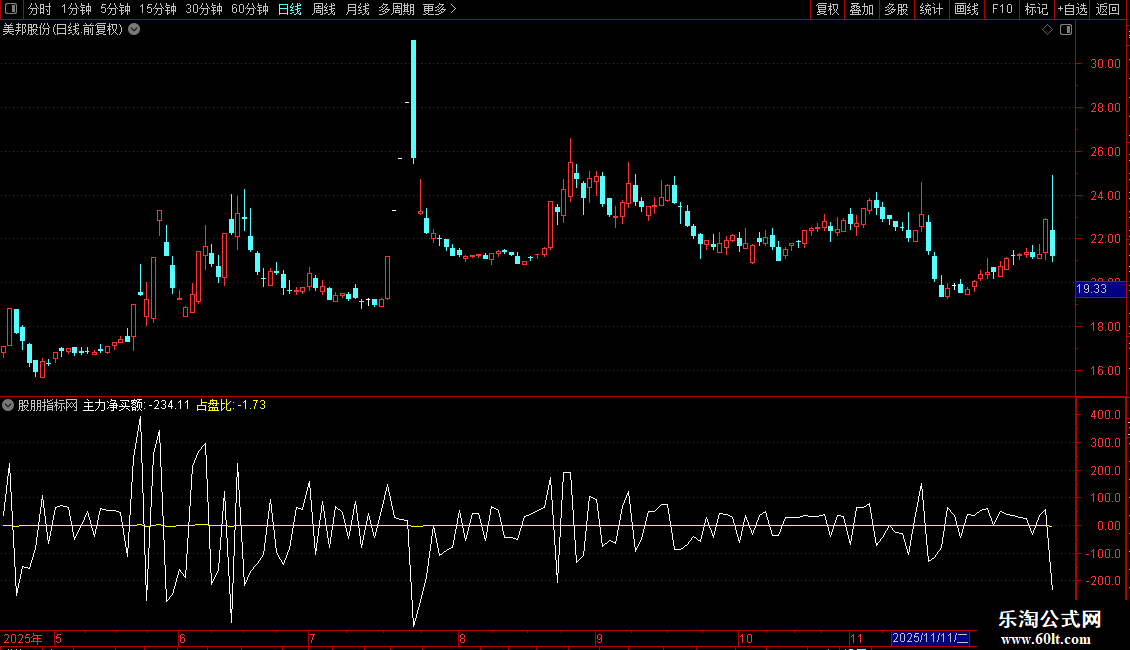Click the 占盘比 value label
Image resolution: width=1130 pixels, height=650 pixels.
click(231, 405)
